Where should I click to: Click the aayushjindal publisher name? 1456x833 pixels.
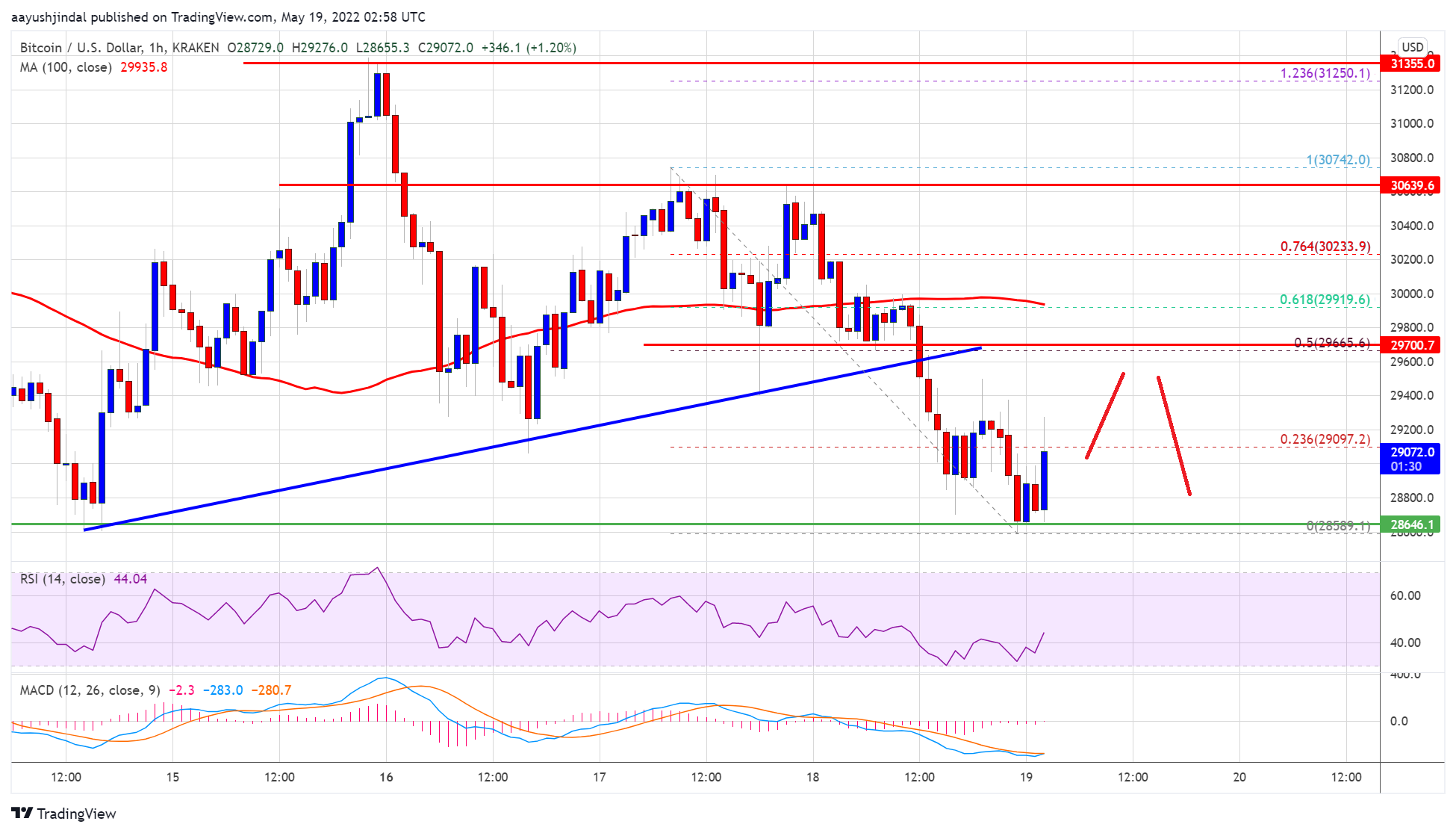49,17
